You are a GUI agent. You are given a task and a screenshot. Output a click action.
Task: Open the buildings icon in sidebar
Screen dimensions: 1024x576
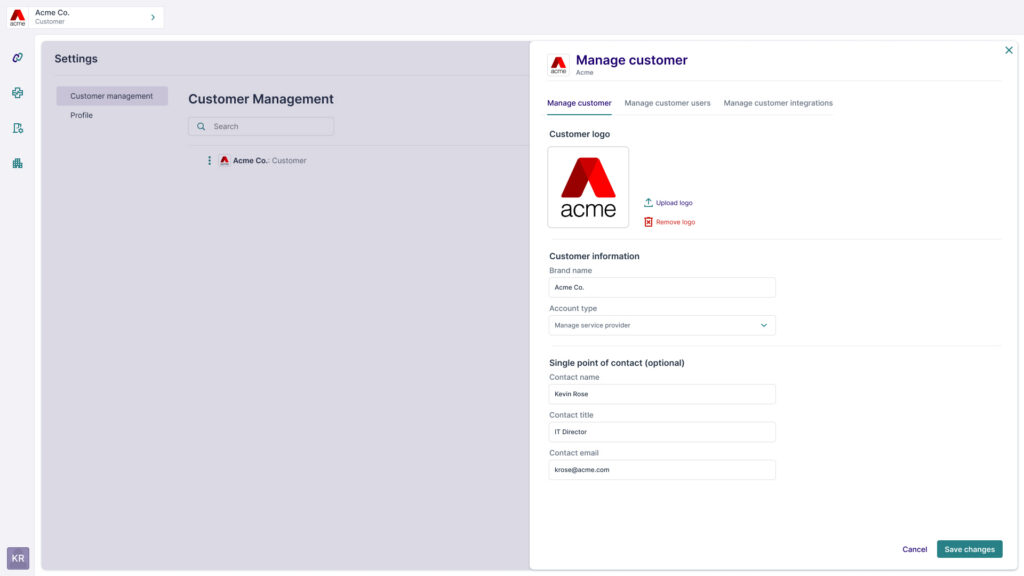click(17, 163)
